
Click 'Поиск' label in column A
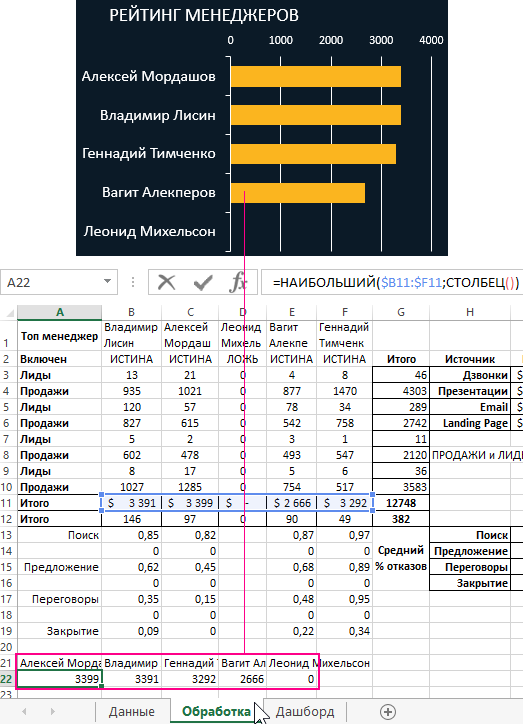[60, 535]
